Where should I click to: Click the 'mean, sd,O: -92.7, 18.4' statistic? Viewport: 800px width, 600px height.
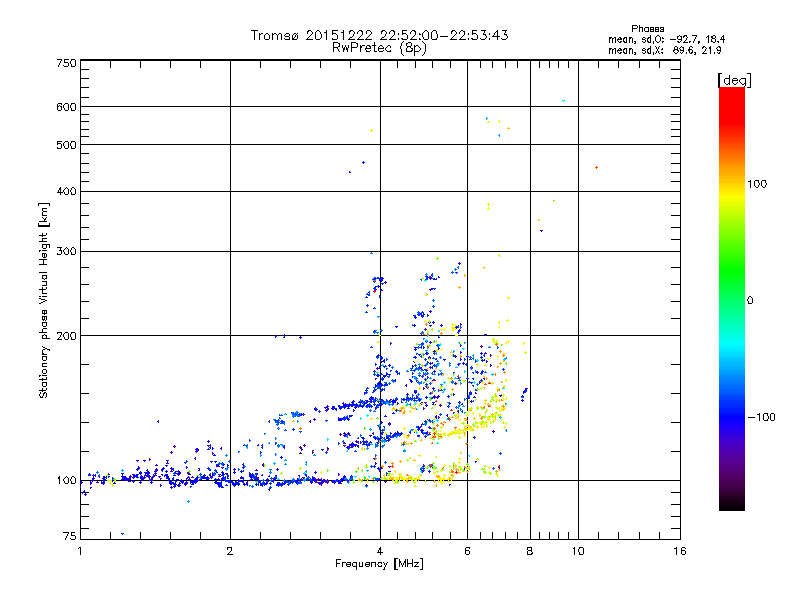(x=666, y=39)
